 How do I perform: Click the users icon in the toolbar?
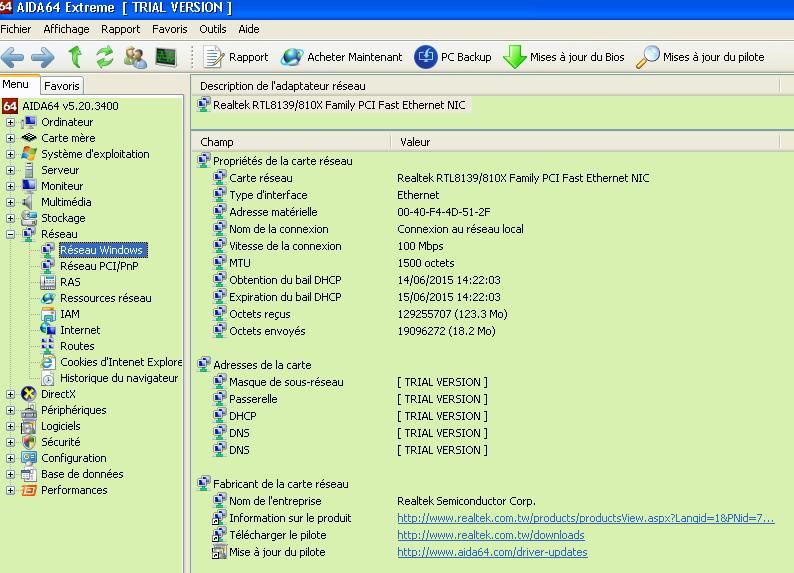[135, 57]
